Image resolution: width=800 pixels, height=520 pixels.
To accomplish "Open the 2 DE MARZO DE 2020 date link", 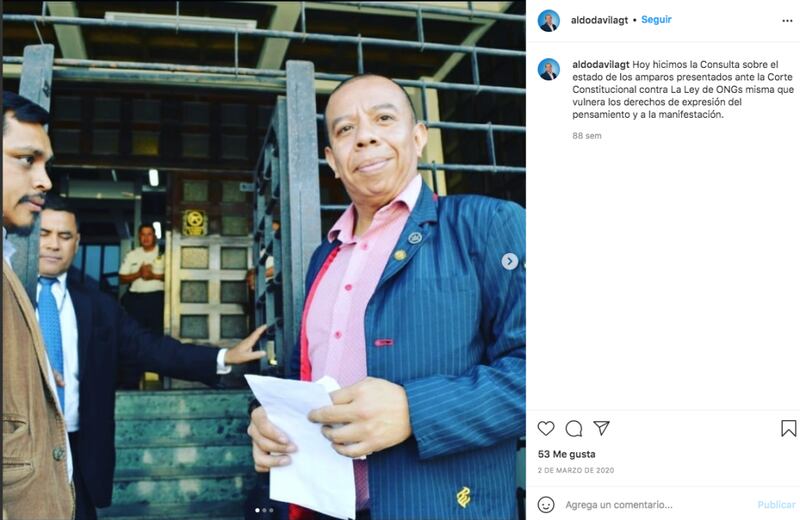I will (576, 471).
